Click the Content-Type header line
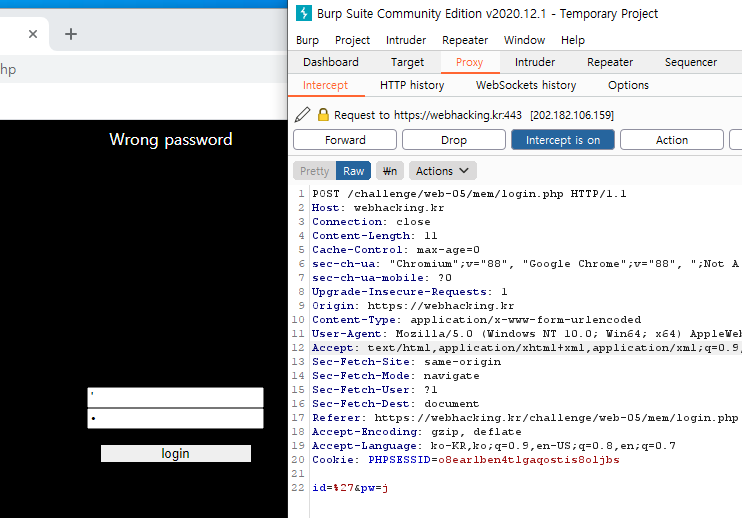742x518 pixels. [477, 320]
